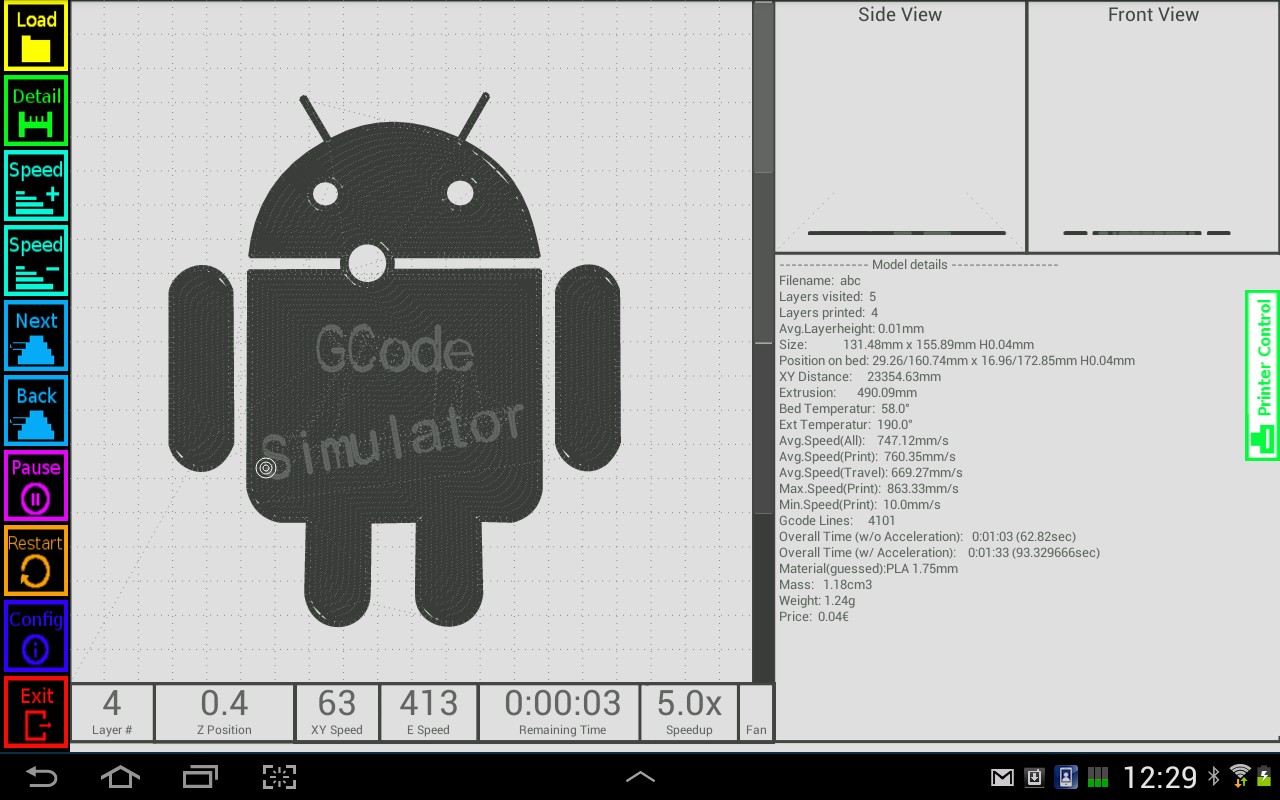
Task: Select the 'Filename: abc' line
Action: pos(820,281)
